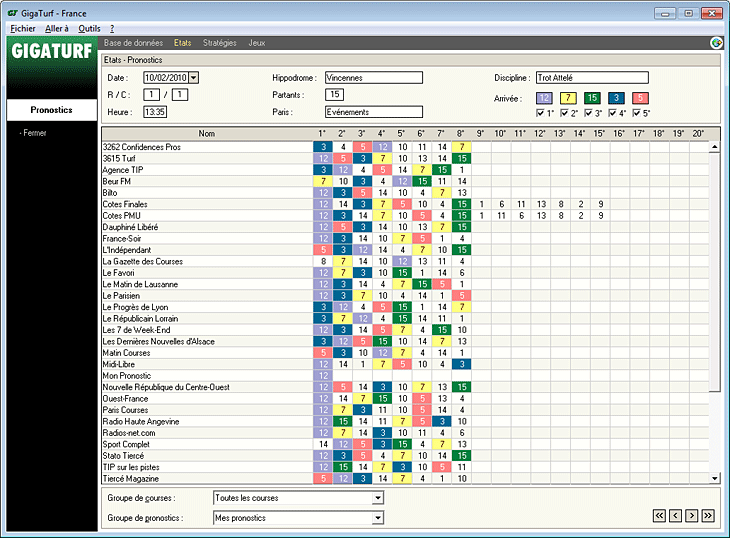Select the 3615 Turf row

tap(405, 159)
